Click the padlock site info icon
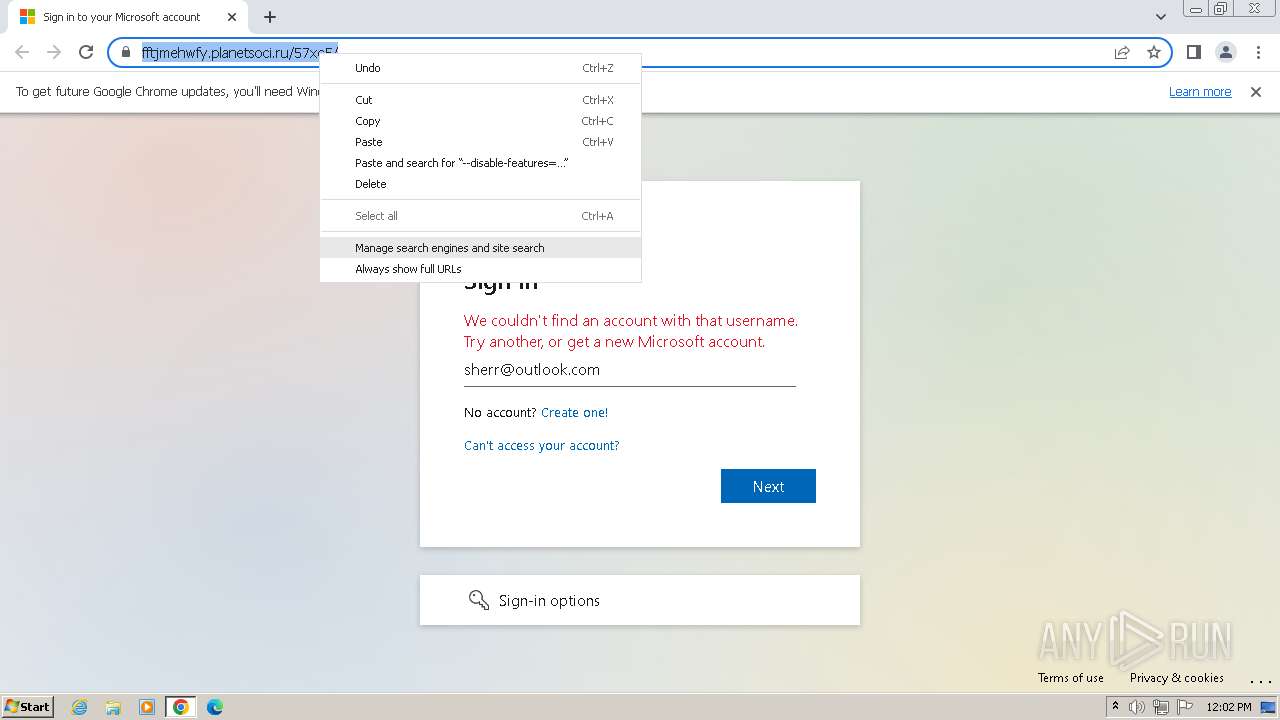Screen dimensions: 1280x720 [126, 52]
